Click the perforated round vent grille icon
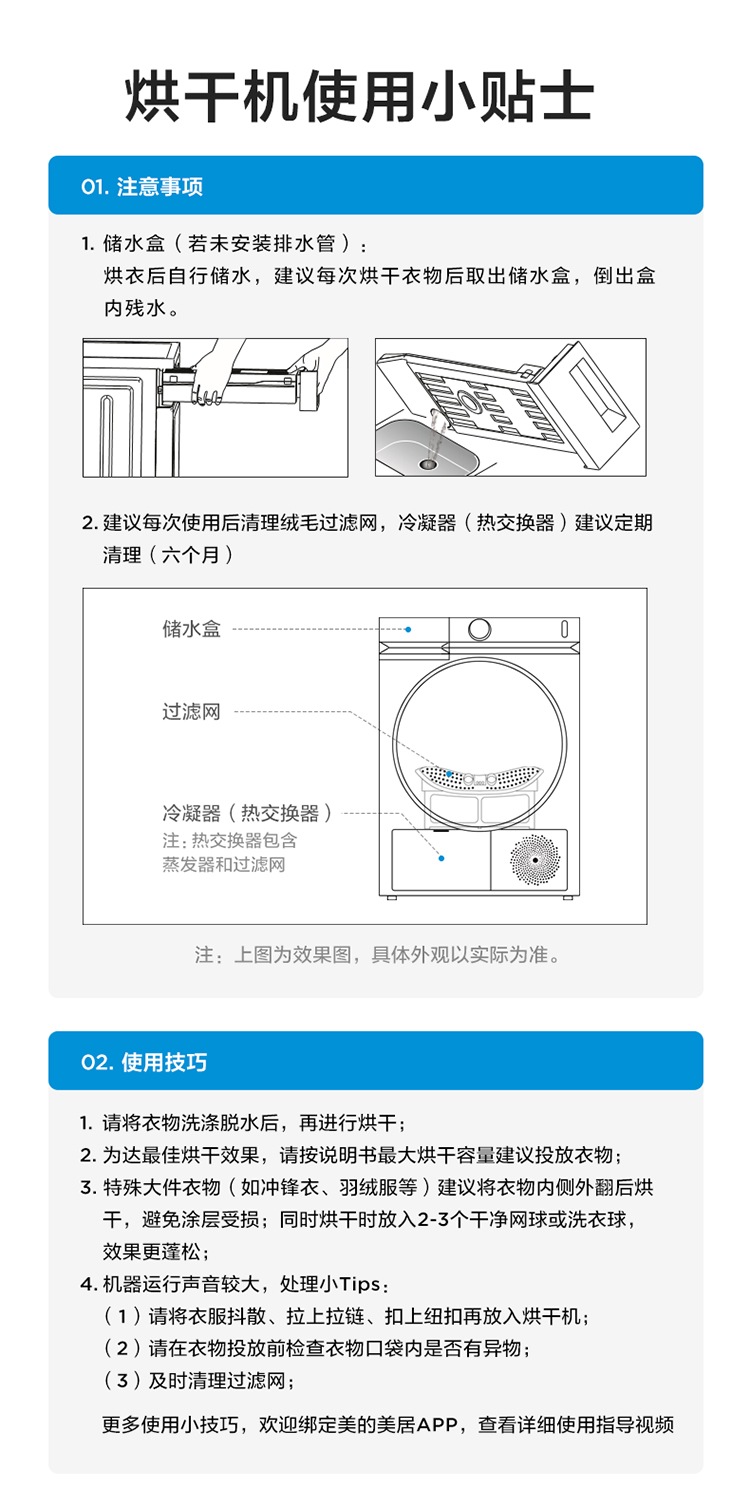This screenshot has height=1507, width=750. 534,858
